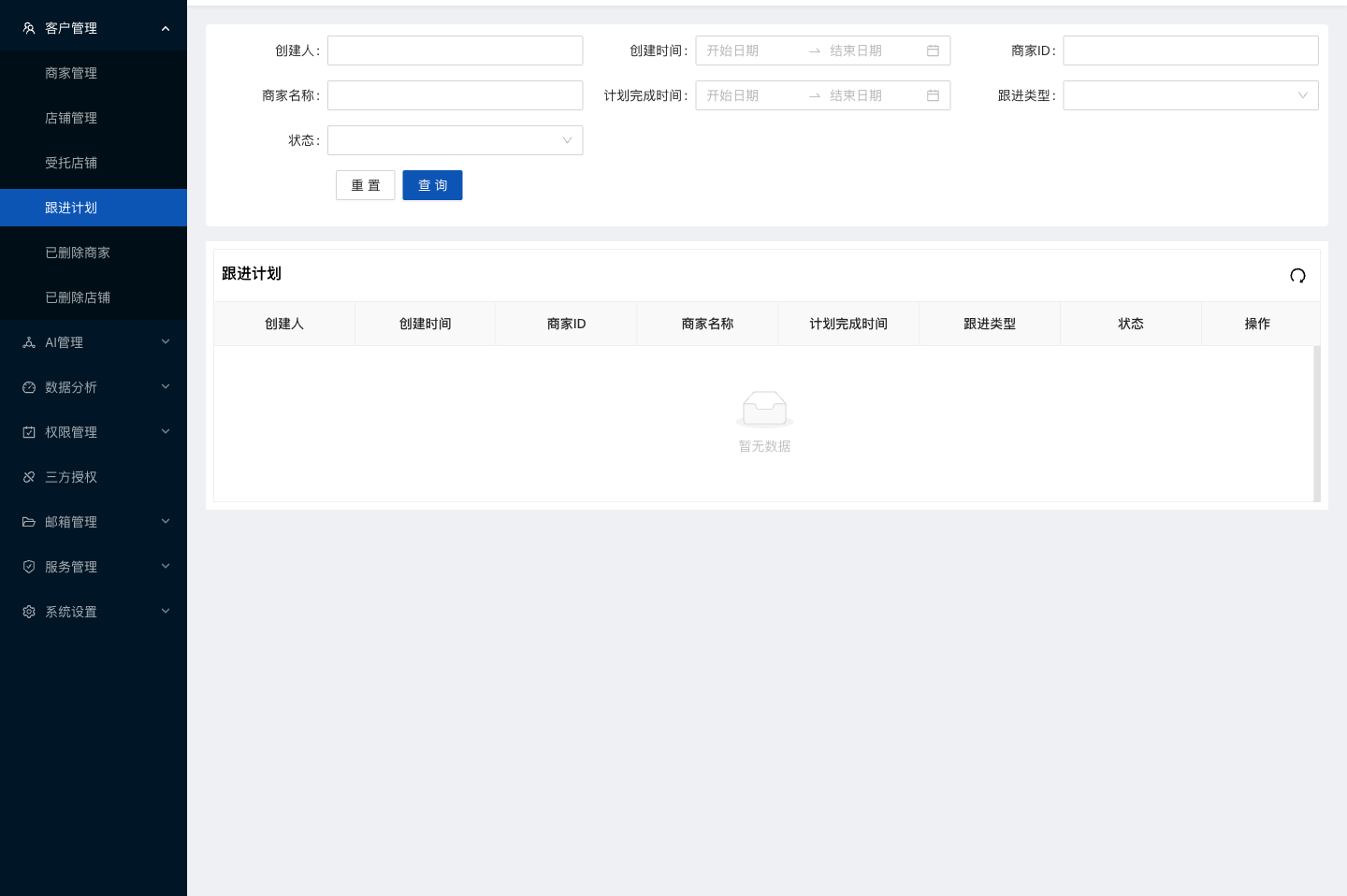Open the 跟进类型 dropdown
This screenshot has height=896, width=1347.
[x=1191, y=95]
